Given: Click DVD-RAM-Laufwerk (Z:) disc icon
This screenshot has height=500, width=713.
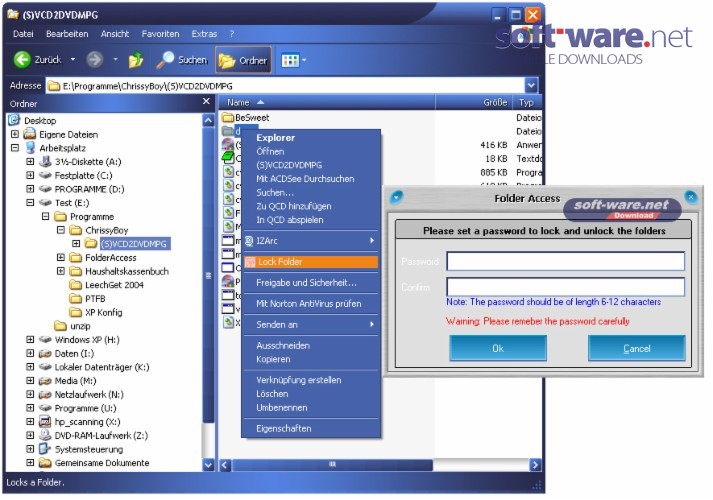Looking at the screenshot, I should click(x=45, y=435).
